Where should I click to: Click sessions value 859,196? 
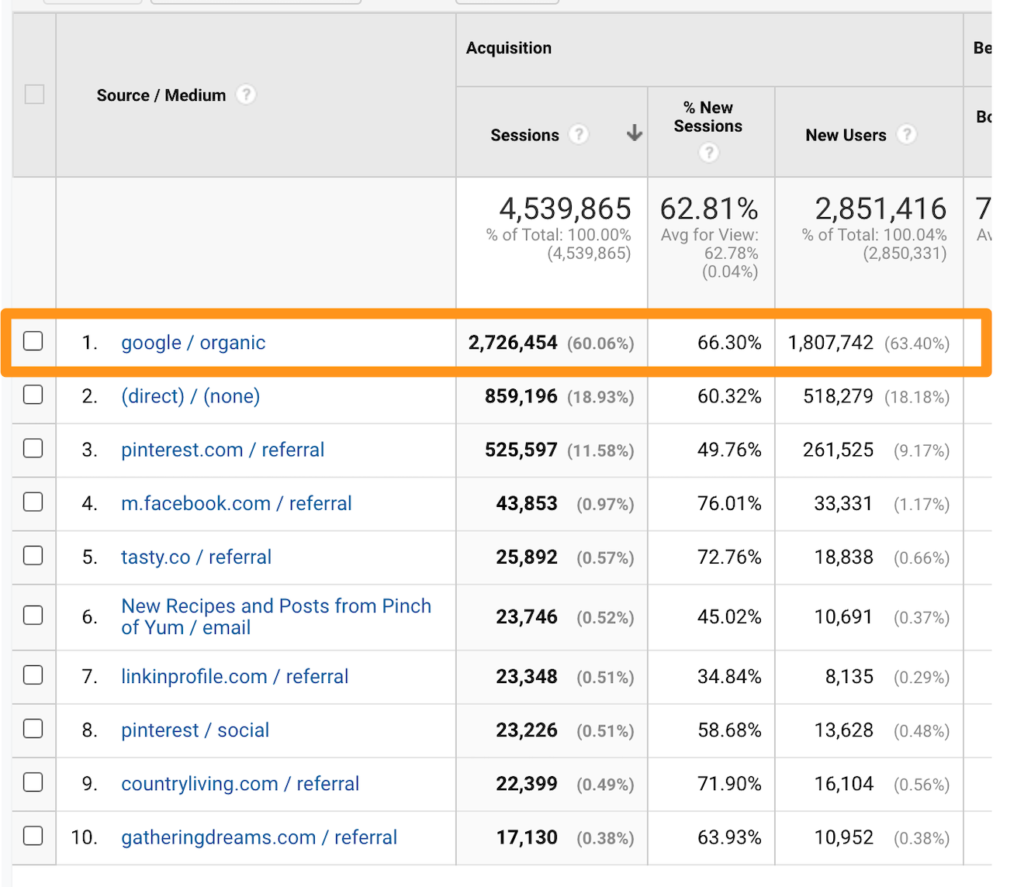point(521,396)
